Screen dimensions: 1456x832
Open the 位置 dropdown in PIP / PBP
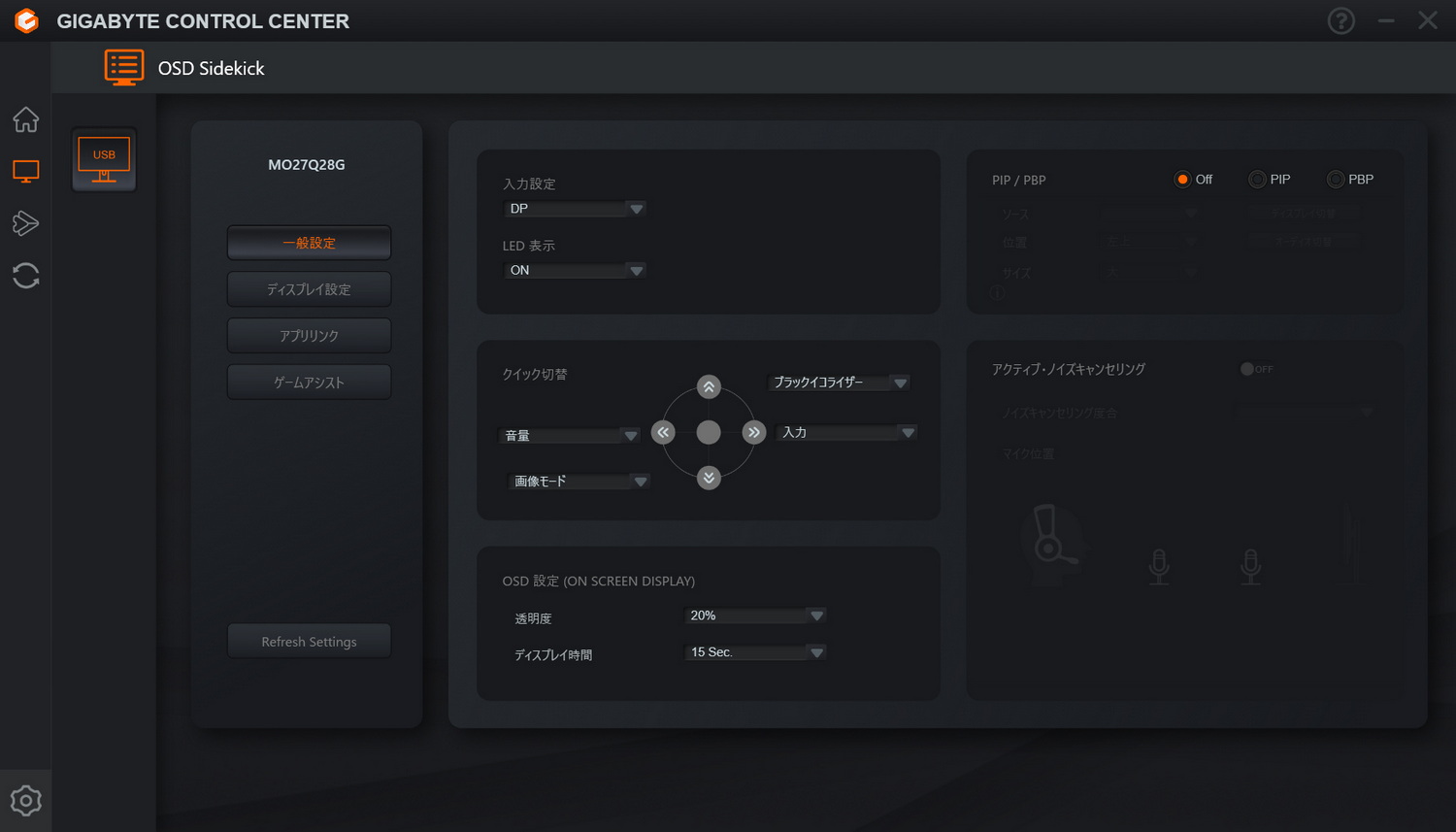pos(1150,243)
